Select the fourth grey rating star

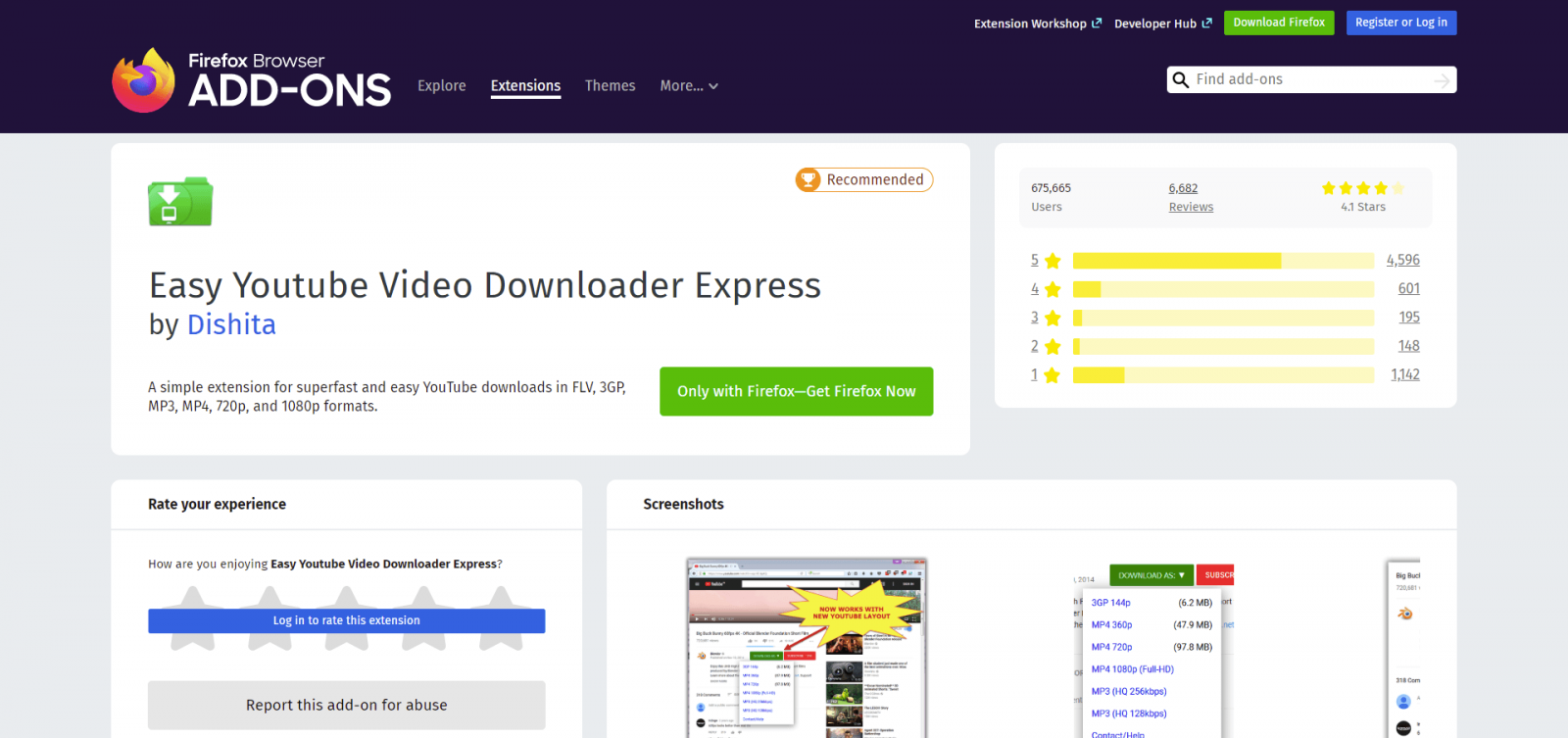point(423,618)
